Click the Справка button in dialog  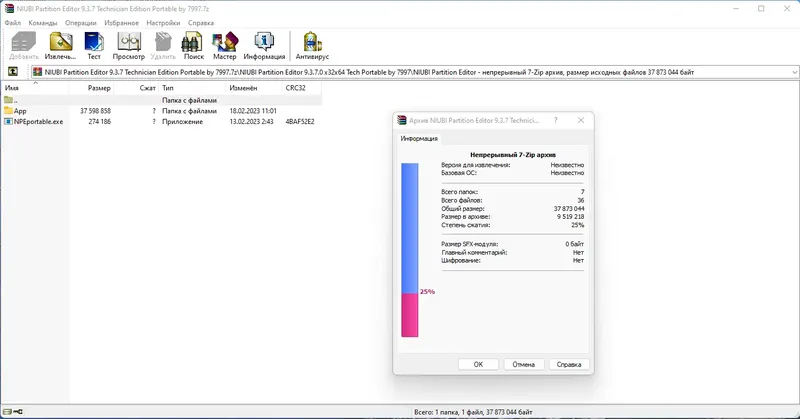click(x=569, y=364)
